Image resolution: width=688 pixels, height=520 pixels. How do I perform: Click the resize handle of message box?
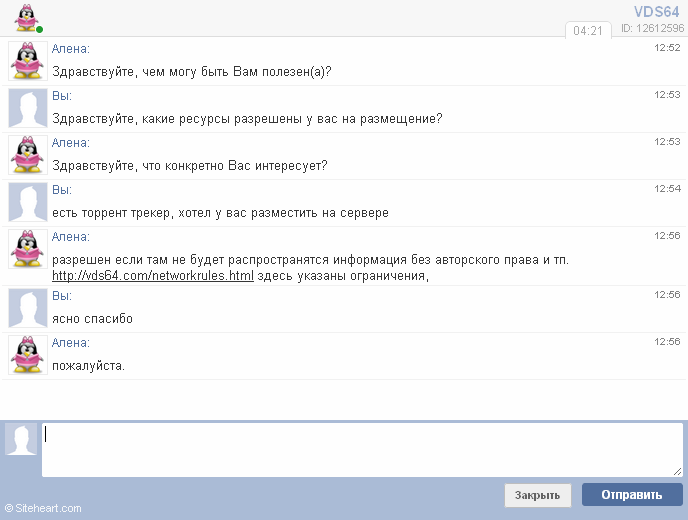pyautogui.click(x=677, y=471)
